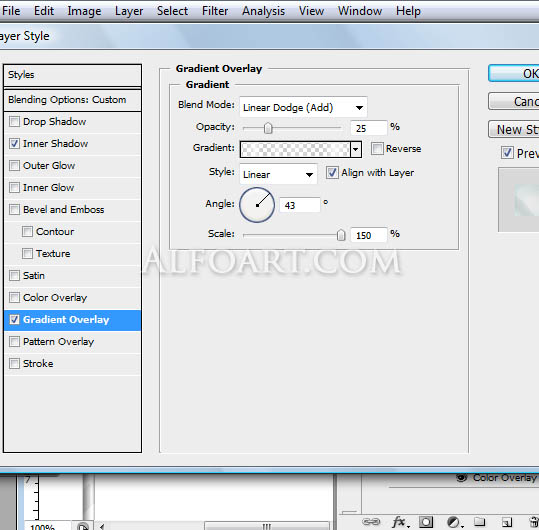Enable the Satin checkbox
Screen dimensions: 539x530
pos(14,275)
